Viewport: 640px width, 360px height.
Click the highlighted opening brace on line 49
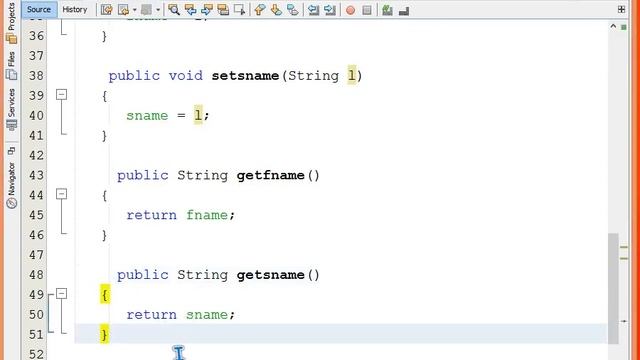coord(105,294)
